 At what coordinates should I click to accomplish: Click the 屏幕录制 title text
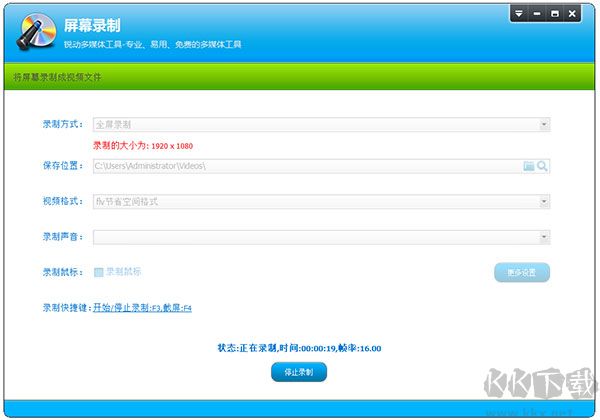click(92, 23)
